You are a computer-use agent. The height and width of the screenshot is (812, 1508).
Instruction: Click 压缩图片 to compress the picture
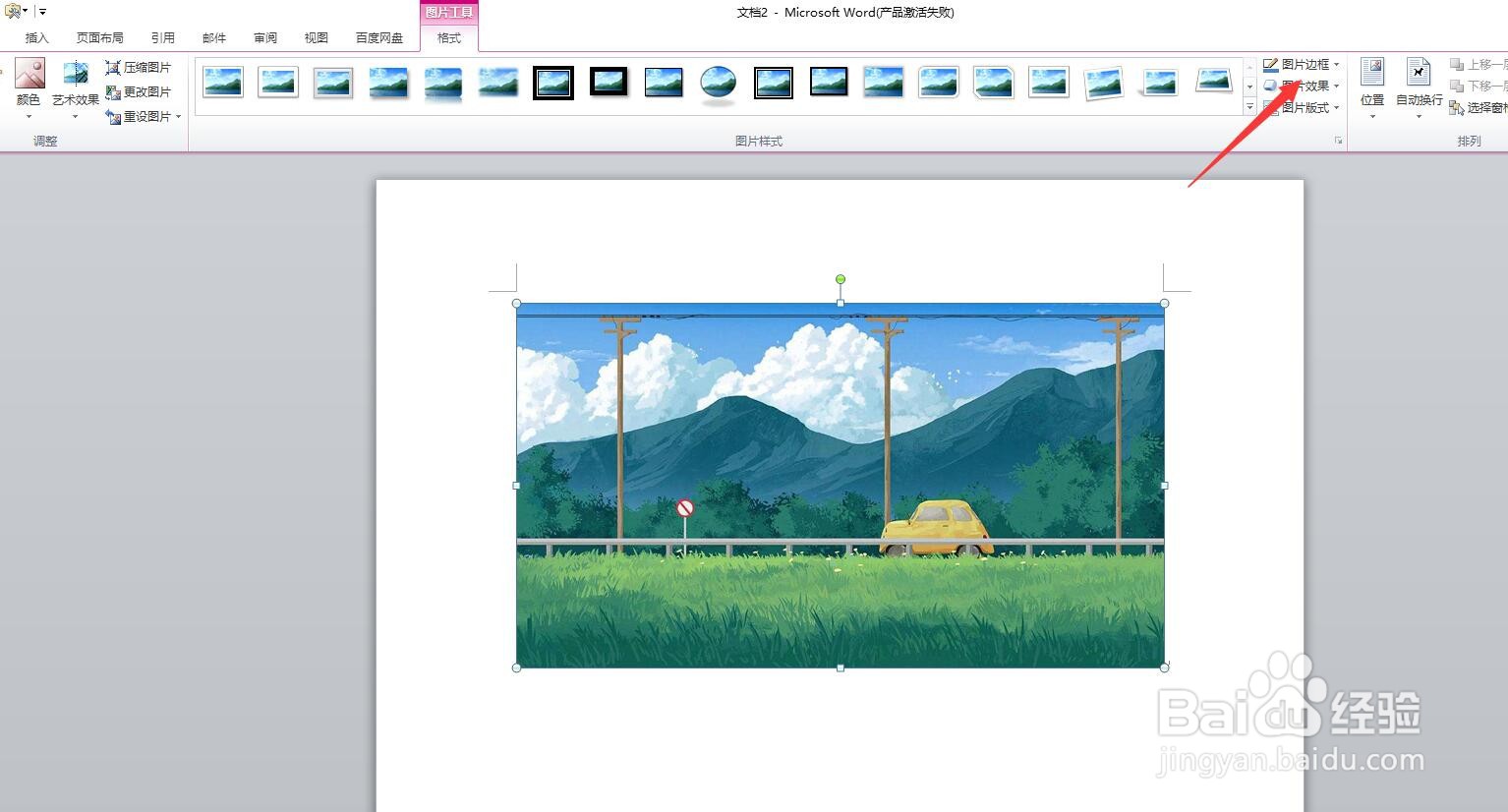[x=139, y=68]
